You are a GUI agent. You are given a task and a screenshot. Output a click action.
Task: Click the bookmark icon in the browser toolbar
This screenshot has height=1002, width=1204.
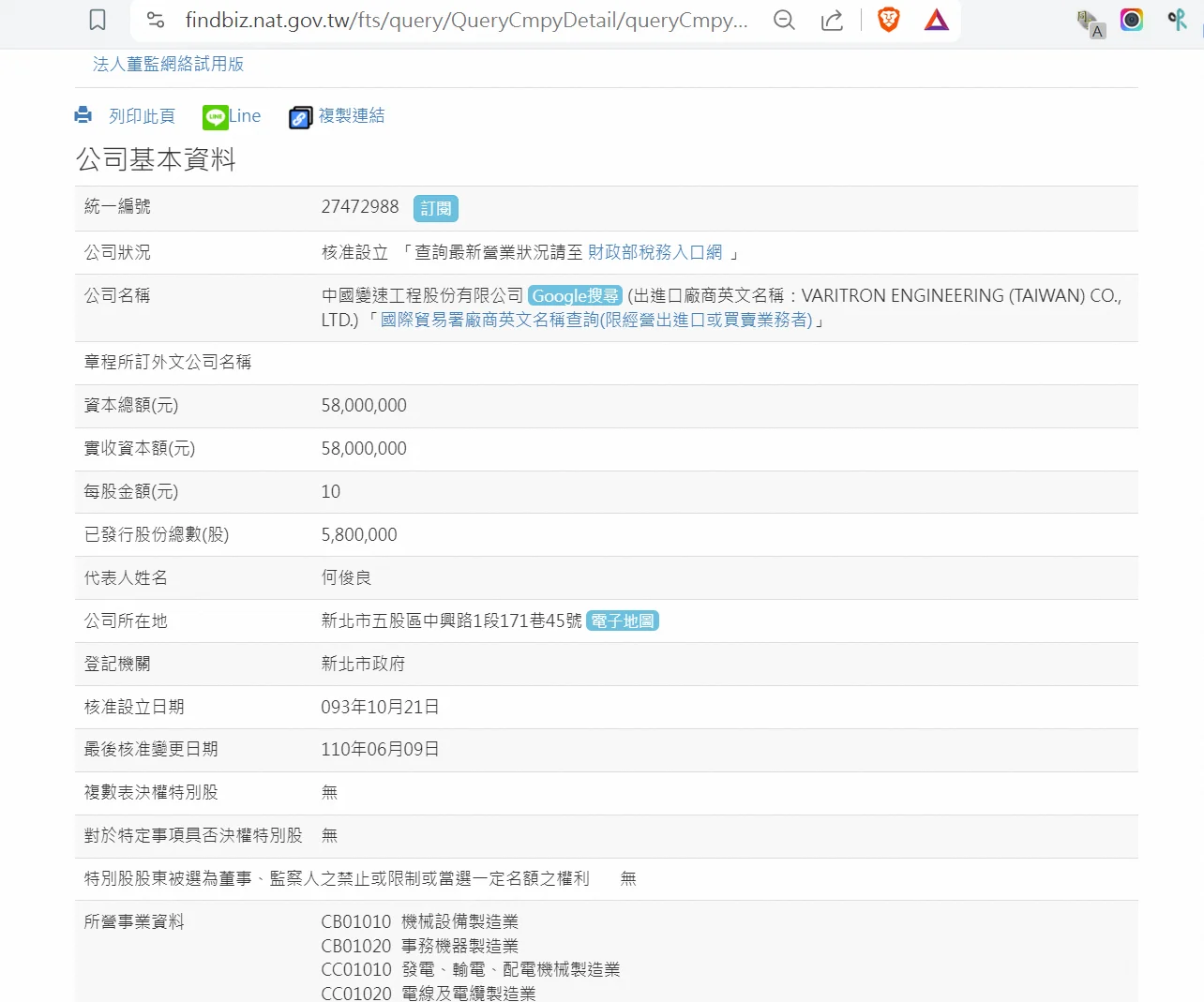coord(98,20)
